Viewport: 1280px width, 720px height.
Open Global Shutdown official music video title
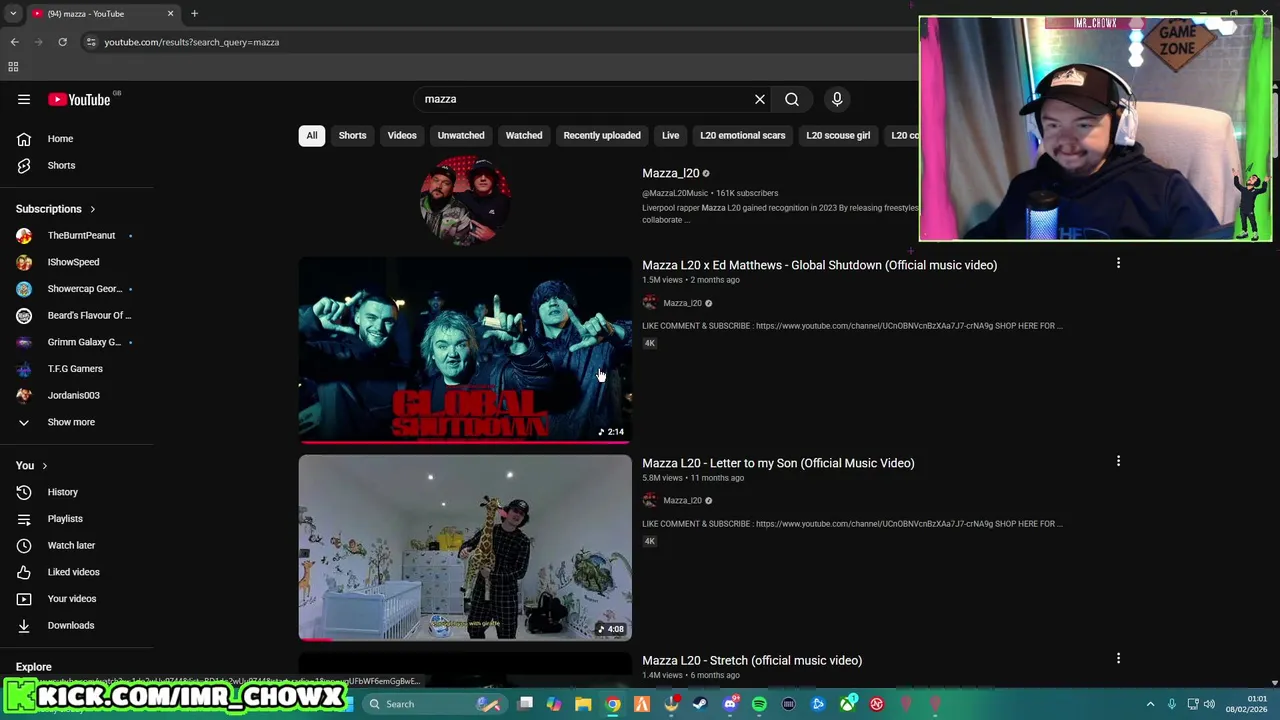pos(819,265)
